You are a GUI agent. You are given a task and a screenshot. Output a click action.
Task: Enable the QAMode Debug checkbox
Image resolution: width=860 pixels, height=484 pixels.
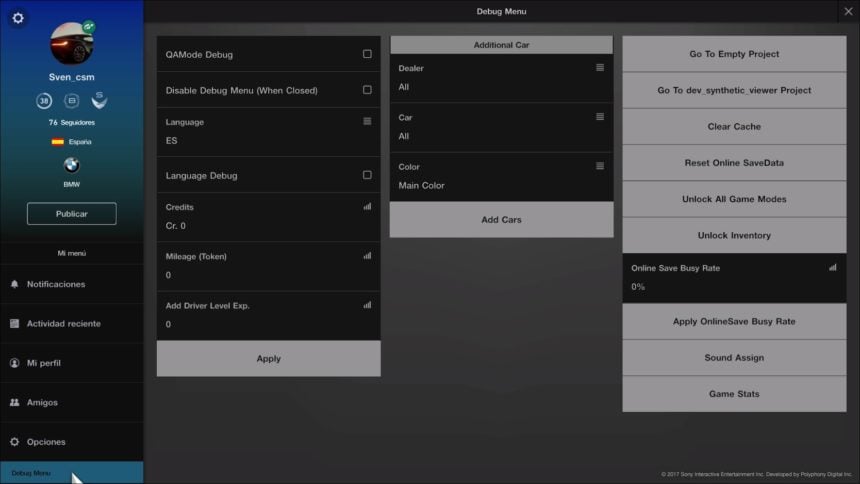tap(367, 54)
